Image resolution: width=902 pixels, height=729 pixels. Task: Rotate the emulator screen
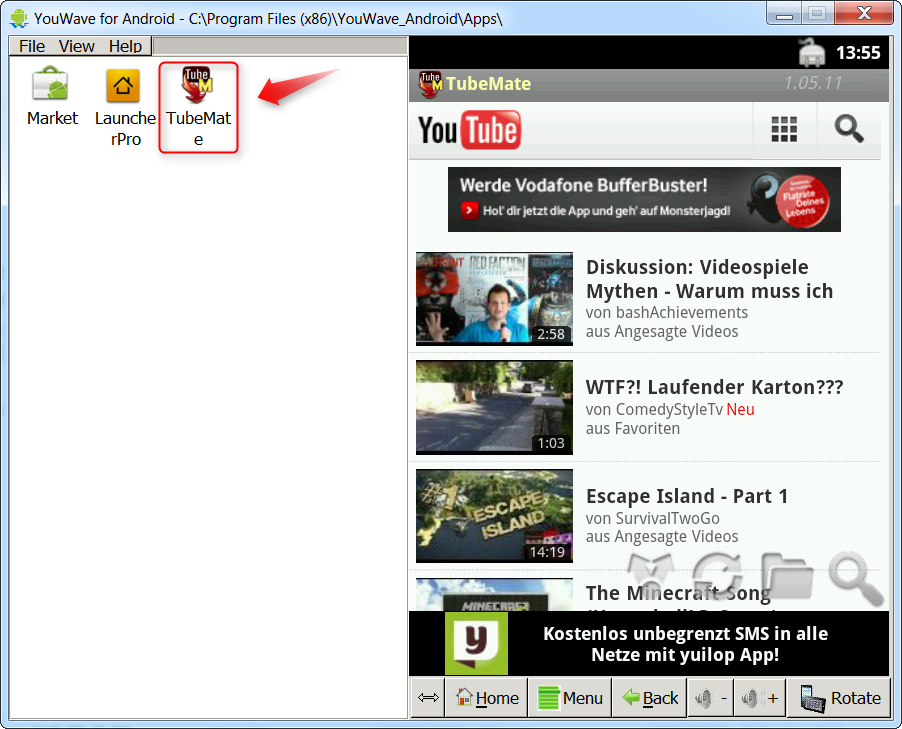(x=838, y=697)
